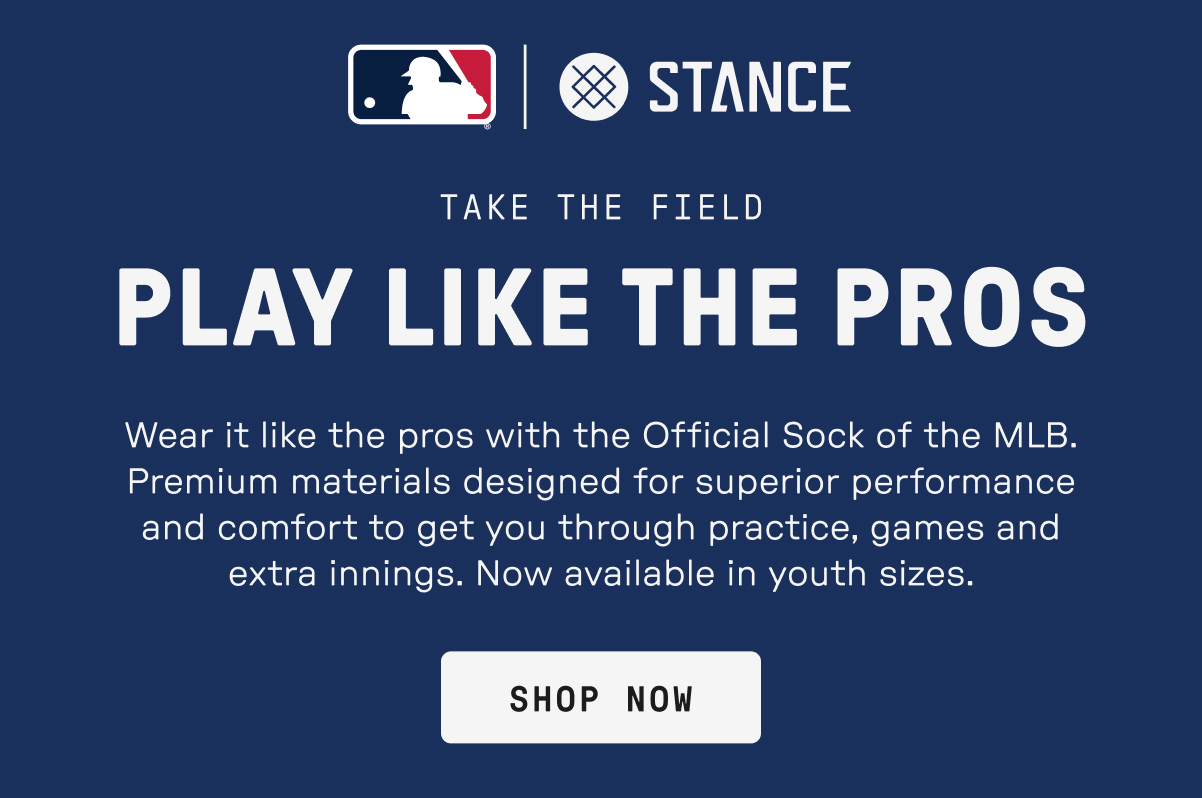Click the dark blue area of the MLB logo

point(380,75)
